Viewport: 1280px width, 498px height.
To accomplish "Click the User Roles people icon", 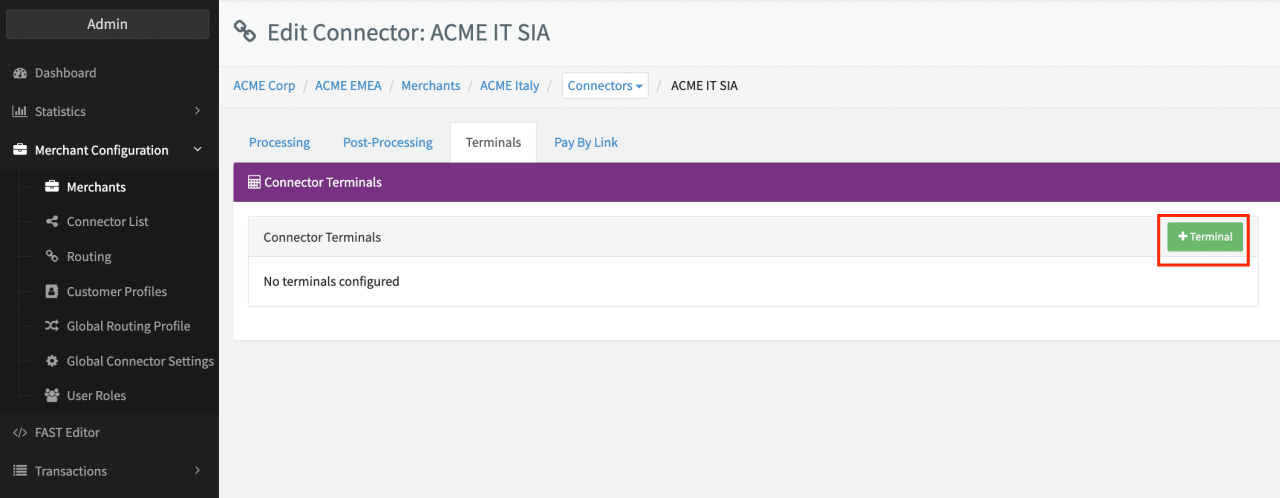I will click(52, 396).
